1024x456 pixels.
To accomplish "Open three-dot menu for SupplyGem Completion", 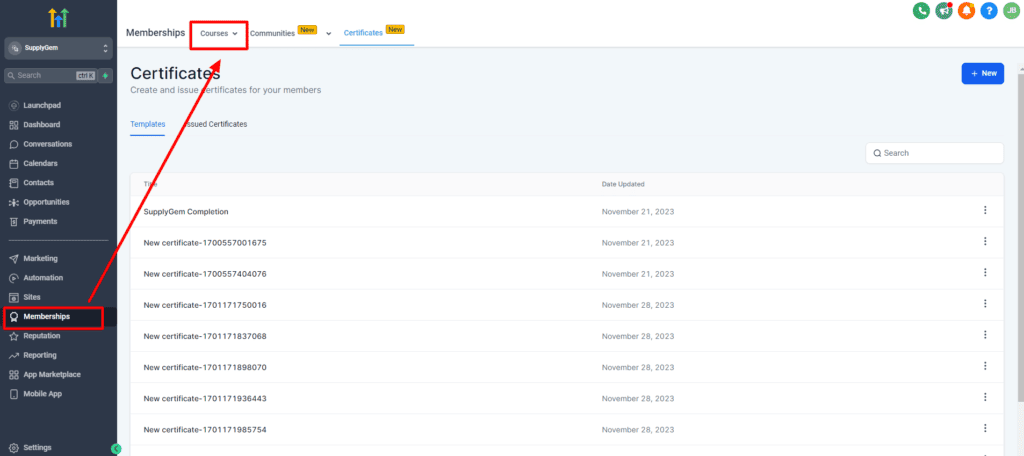I will (985, 210).
